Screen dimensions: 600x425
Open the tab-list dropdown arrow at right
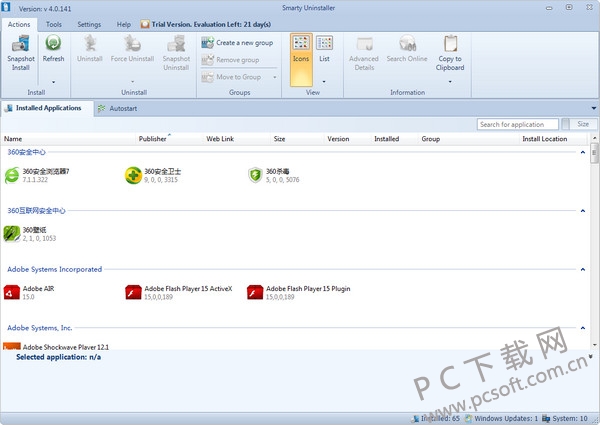coord(594,108)
